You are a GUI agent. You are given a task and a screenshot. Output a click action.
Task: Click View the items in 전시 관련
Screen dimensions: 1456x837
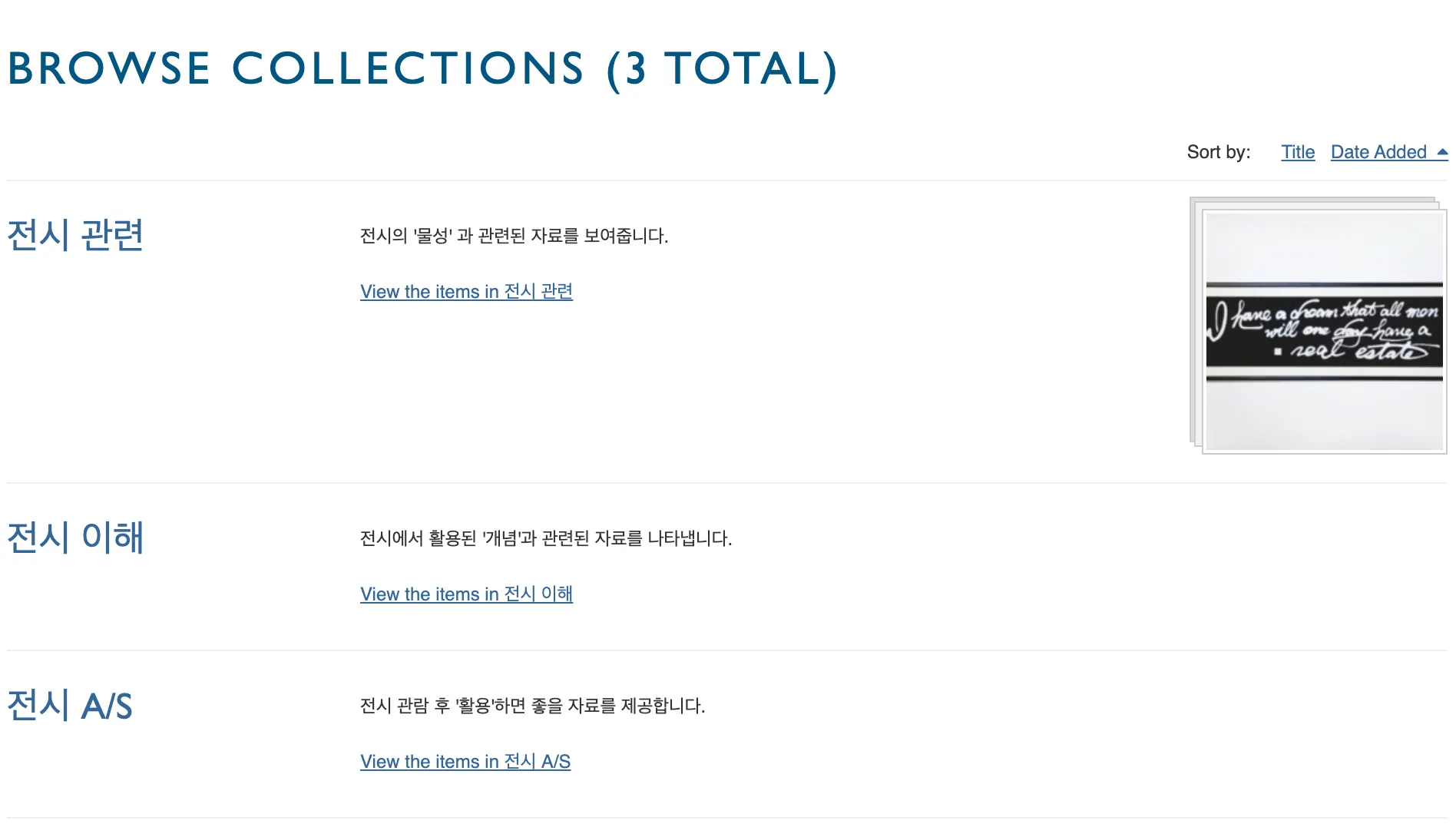pyautogui.click(x=466, y=292)
